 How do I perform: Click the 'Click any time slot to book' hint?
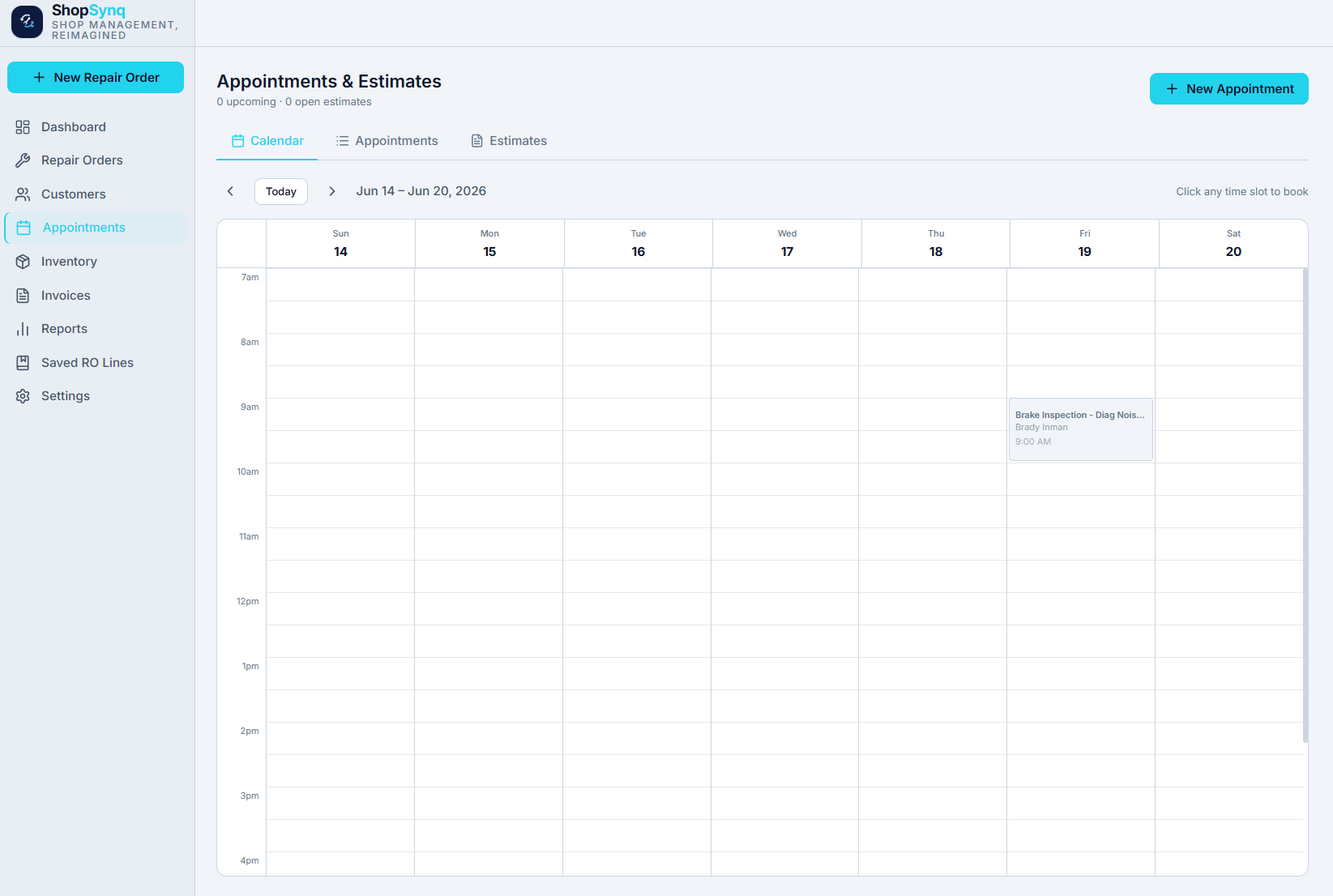[1242, 192]
